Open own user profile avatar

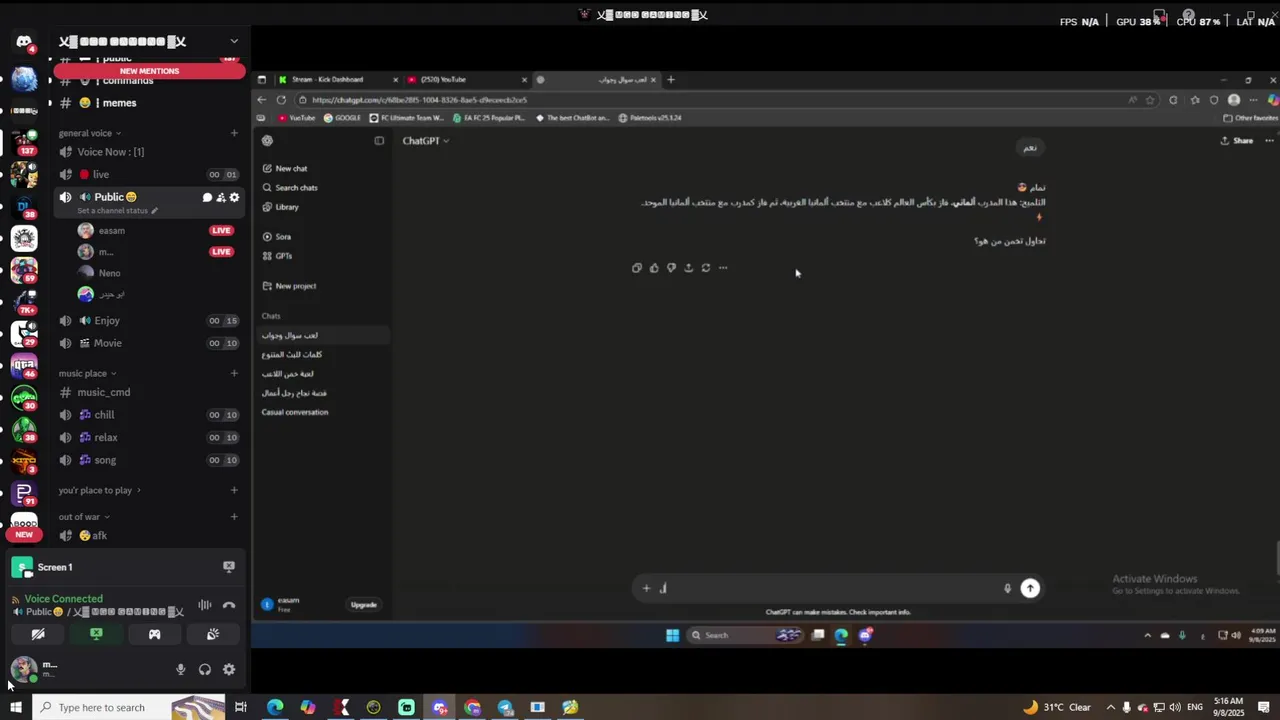23,669
